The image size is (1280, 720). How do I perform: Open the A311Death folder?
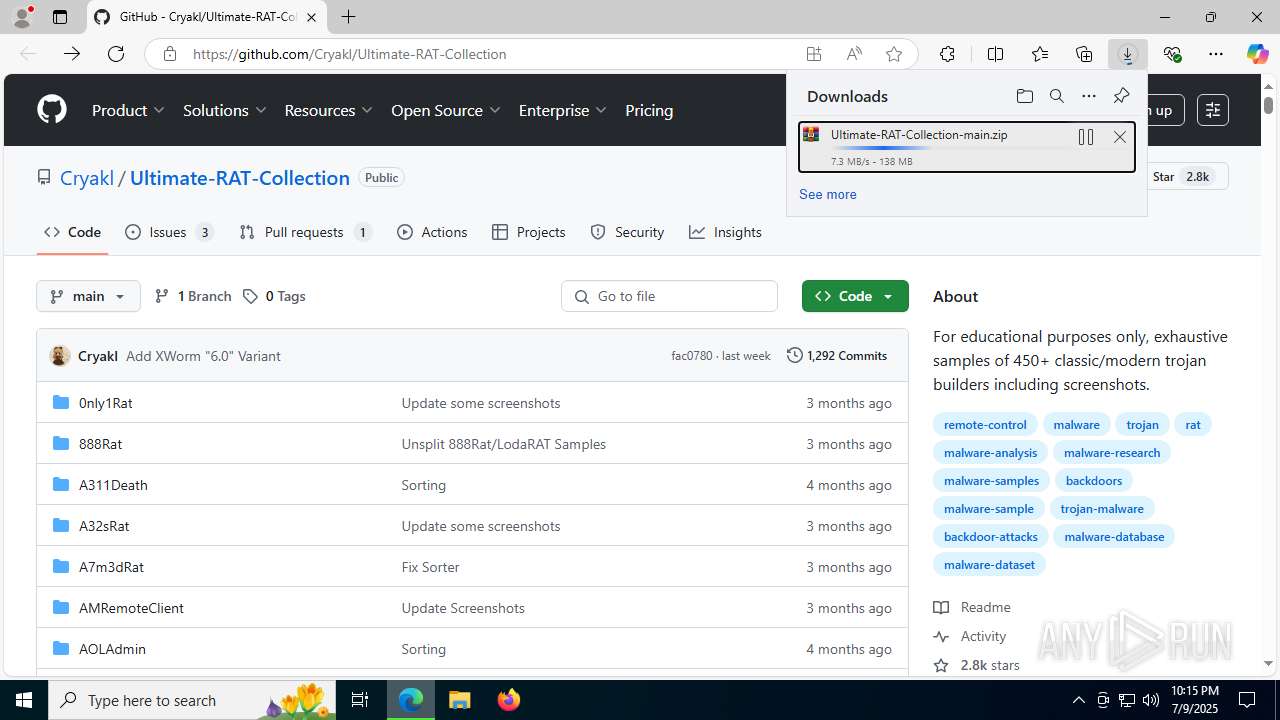coord(113,485)
